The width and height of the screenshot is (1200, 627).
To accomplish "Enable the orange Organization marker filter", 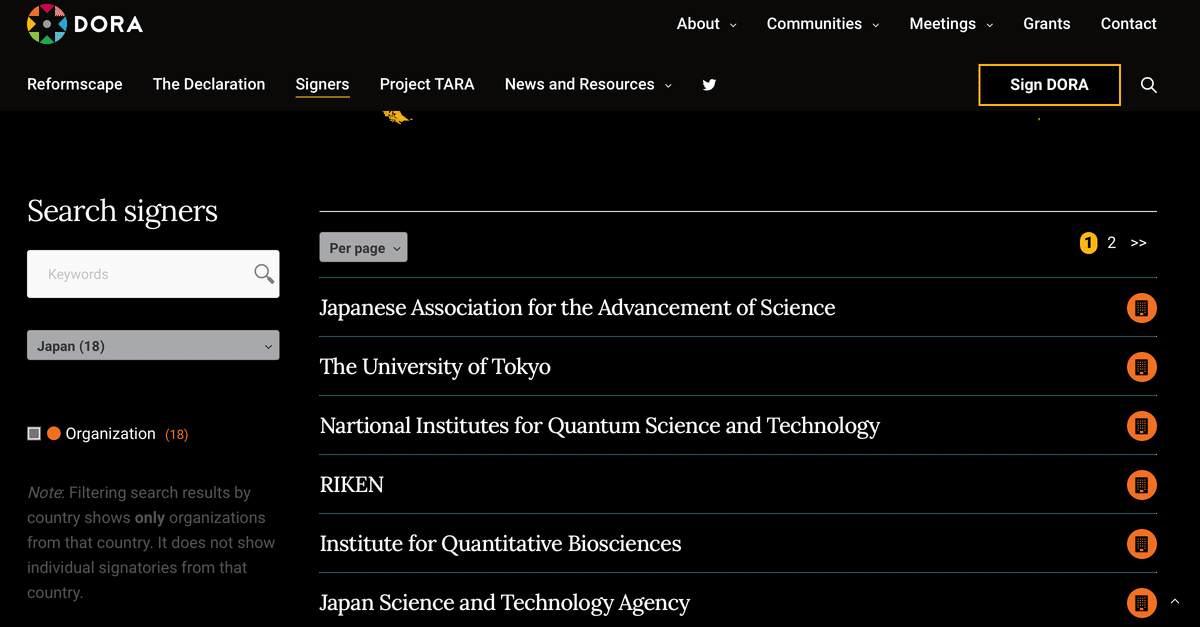I will coord(53,432).
